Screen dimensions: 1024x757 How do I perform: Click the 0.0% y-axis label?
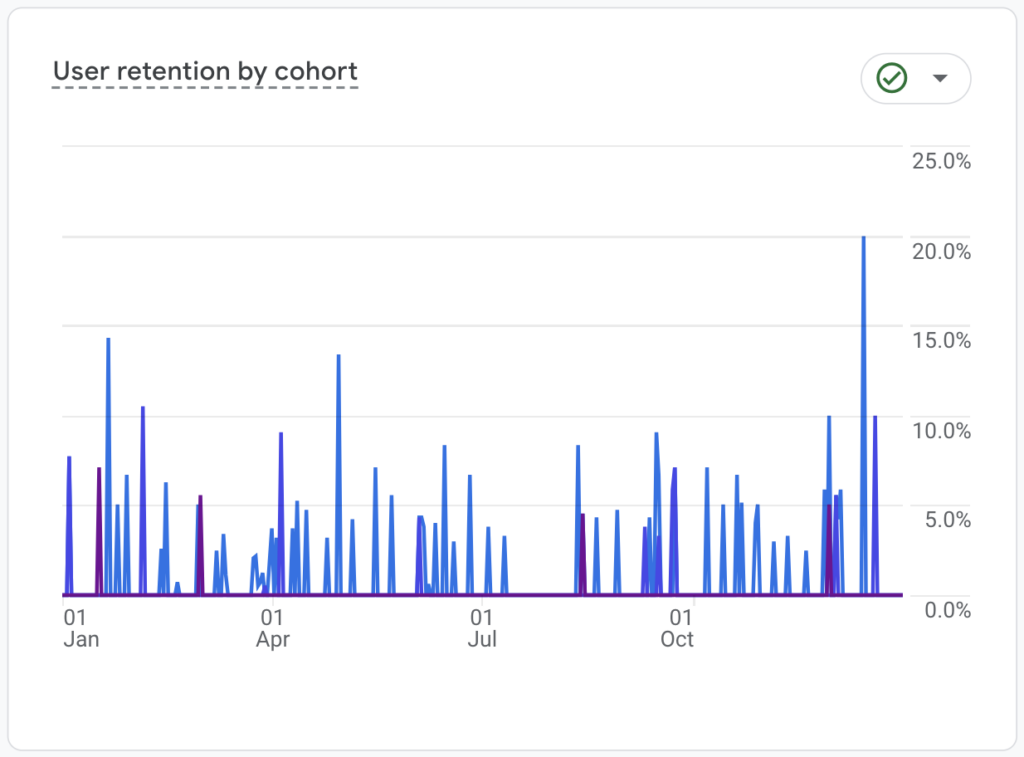tap(946, 609)
